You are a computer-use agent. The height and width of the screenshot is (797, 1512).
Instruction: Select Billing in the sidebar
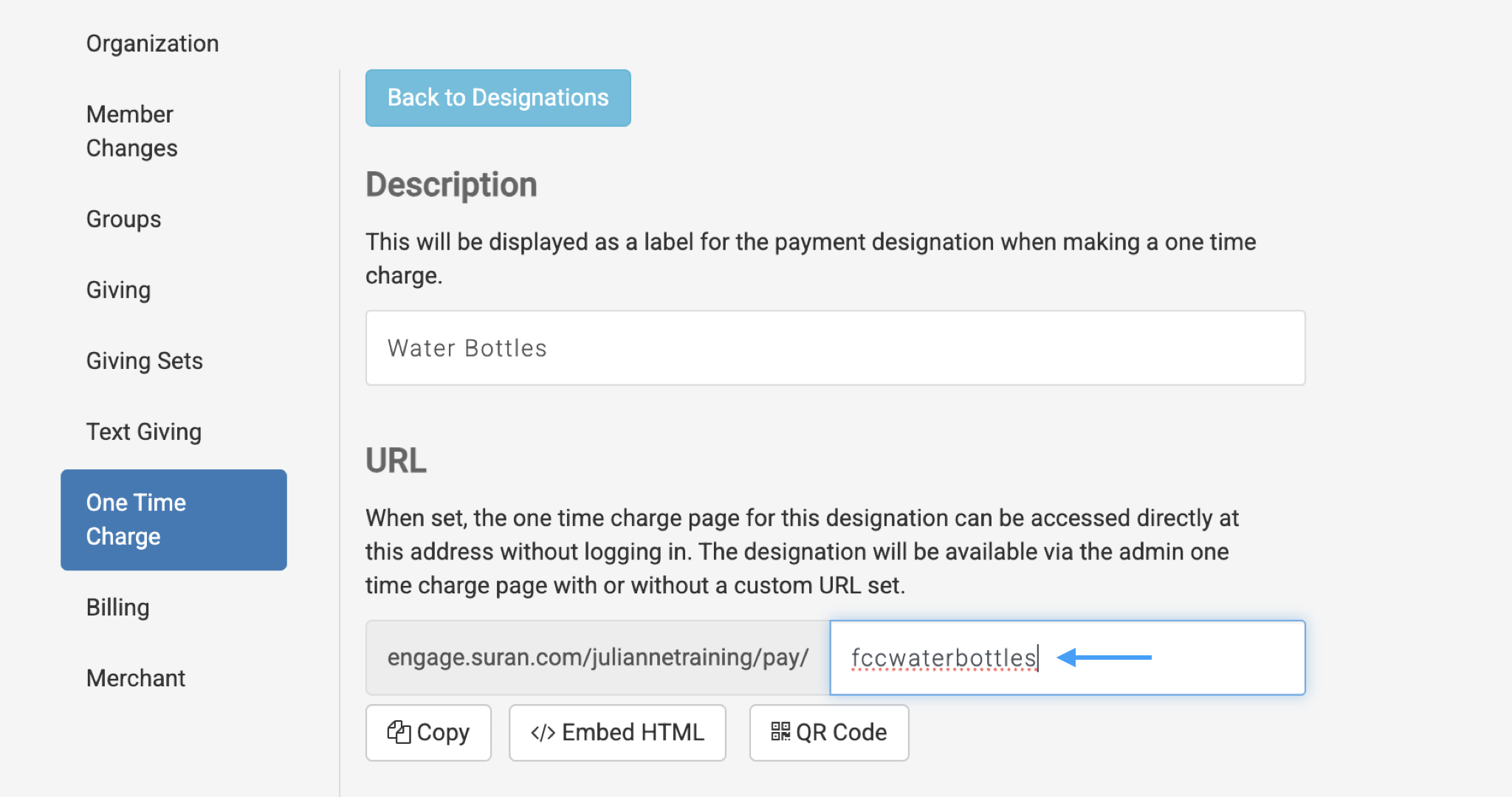pyautogui.click(x=117, y=607)
